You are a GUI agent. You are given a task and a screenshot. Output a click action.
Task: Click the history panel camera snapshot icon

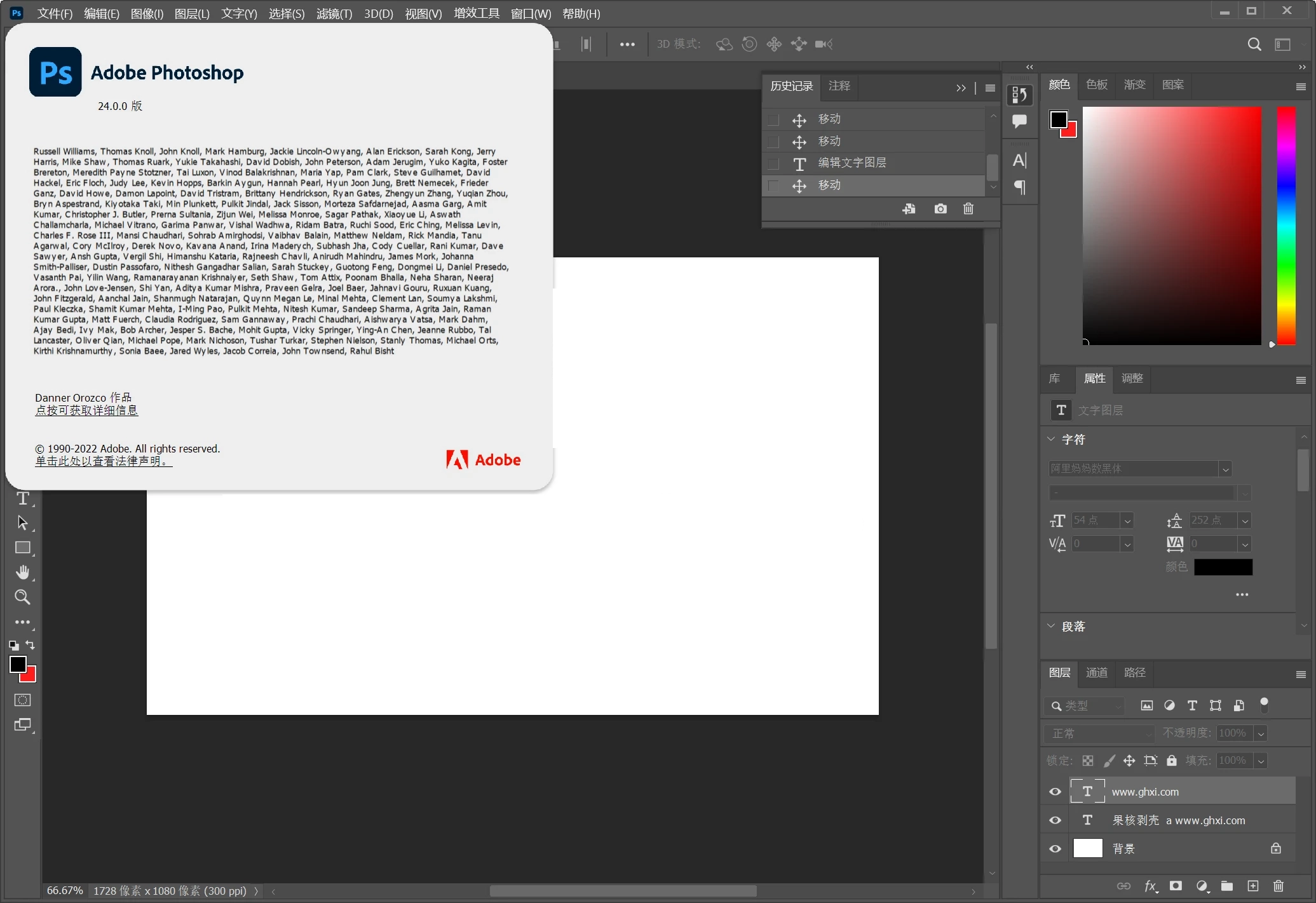click(940, 208)
